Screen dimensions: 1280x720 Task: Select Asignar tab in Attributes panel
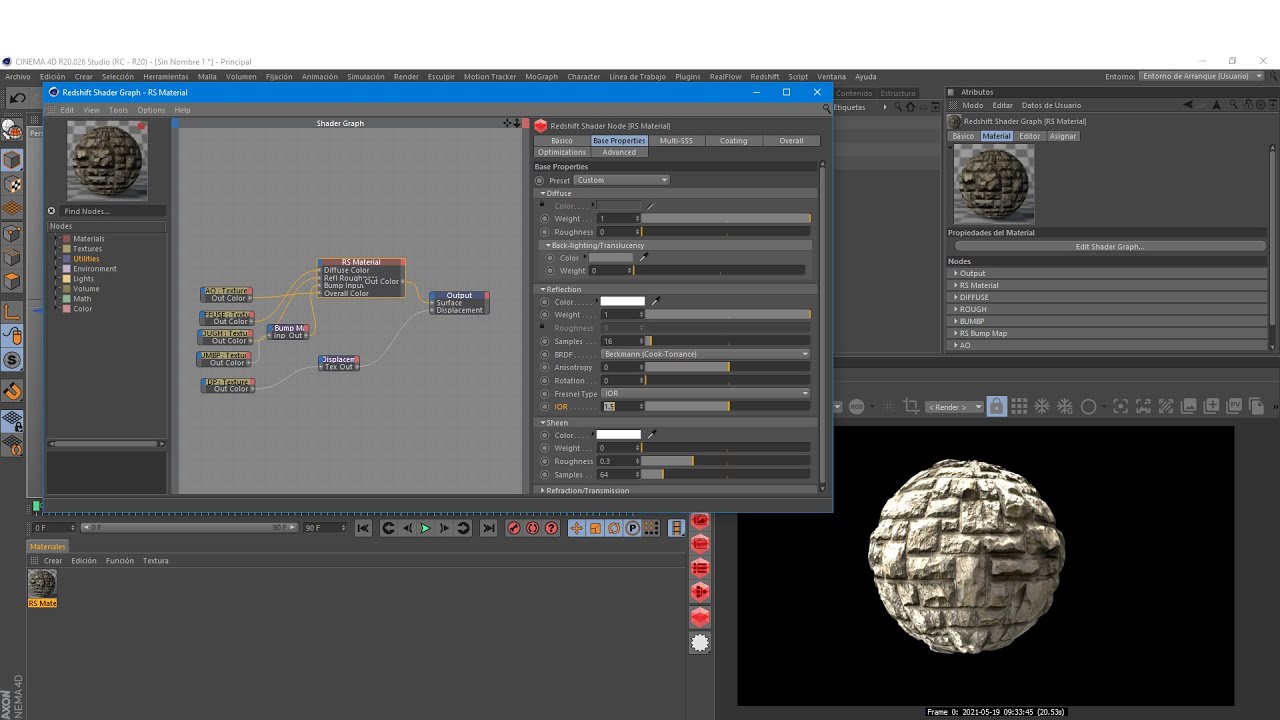coord(1063,136)
